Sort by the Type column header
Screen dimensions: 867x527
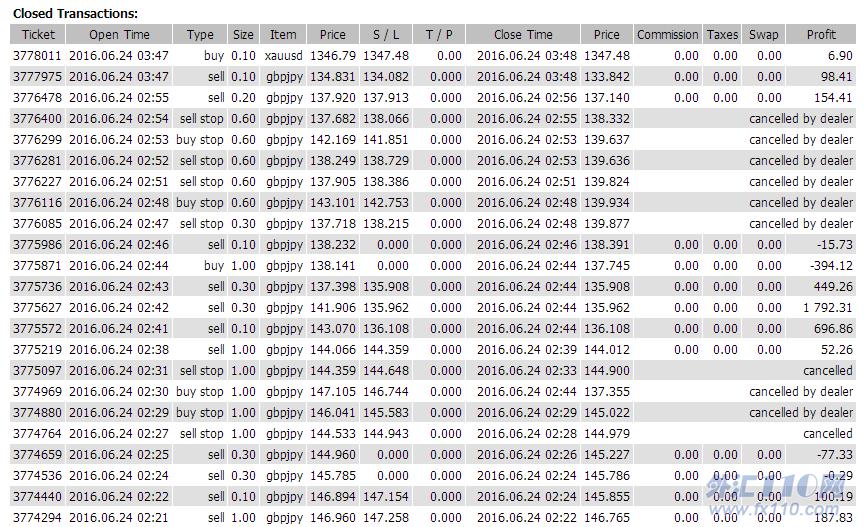pos(200,34)
